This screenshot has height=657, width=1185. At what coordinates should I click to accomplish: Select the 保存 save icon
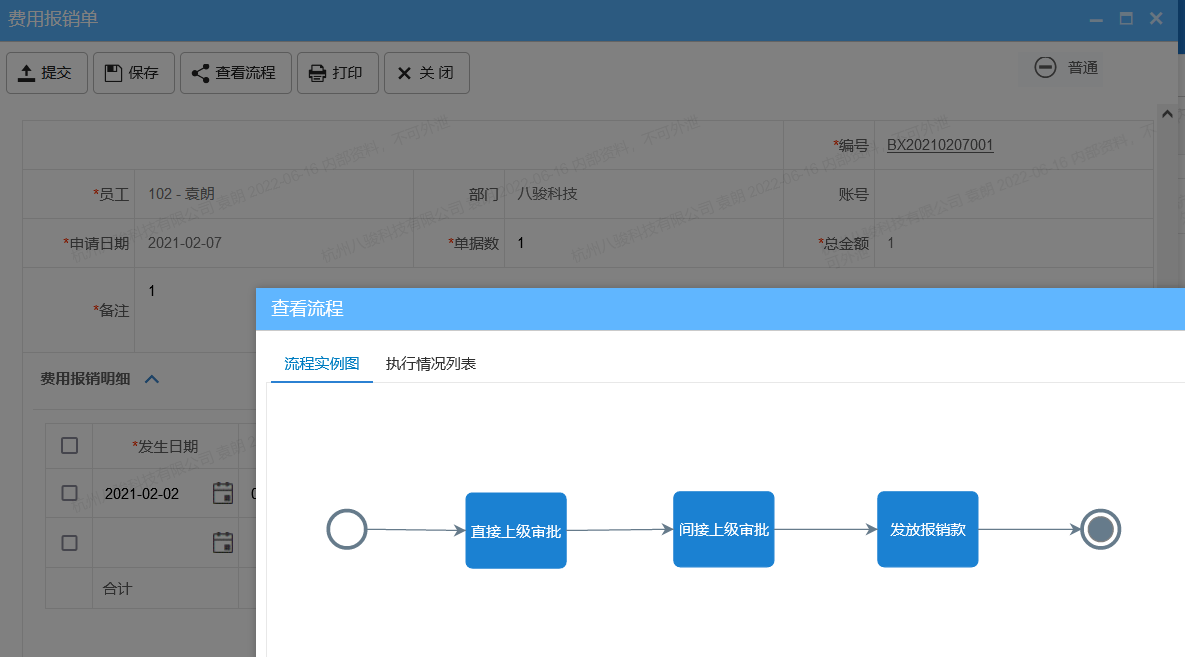coord(111,71)
